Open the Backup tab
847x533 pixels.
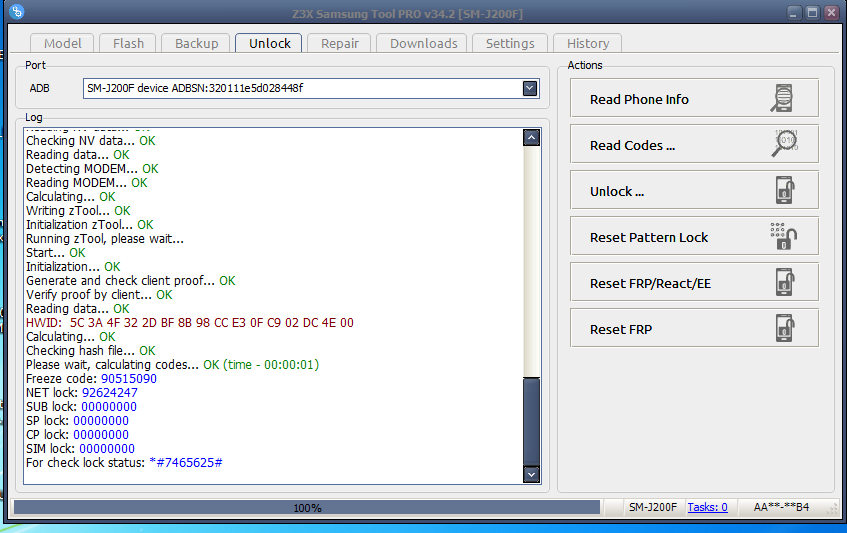(x=196, y=43)
